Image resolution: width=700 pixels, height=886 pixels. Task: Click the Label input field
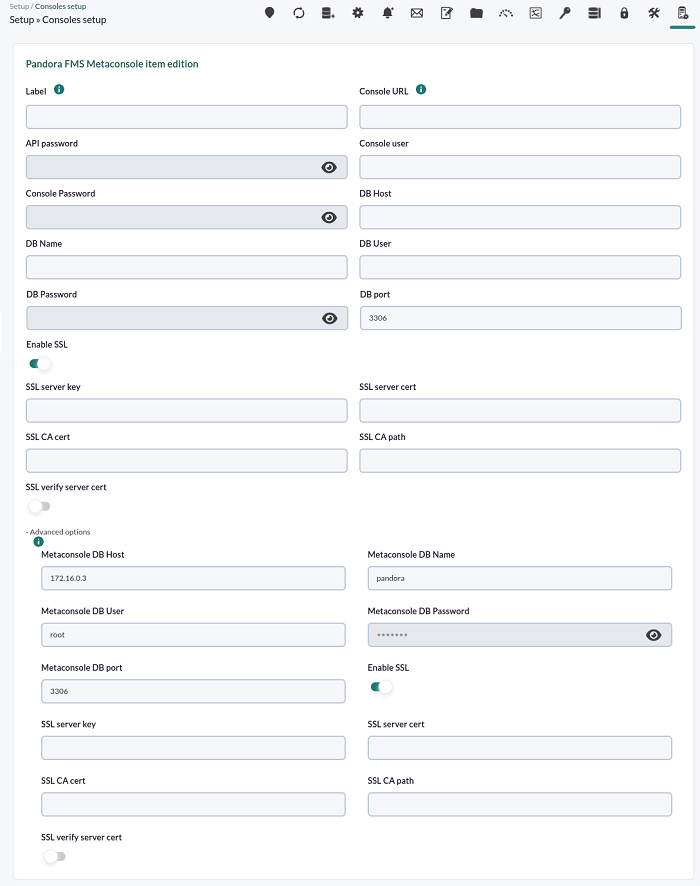187,117
